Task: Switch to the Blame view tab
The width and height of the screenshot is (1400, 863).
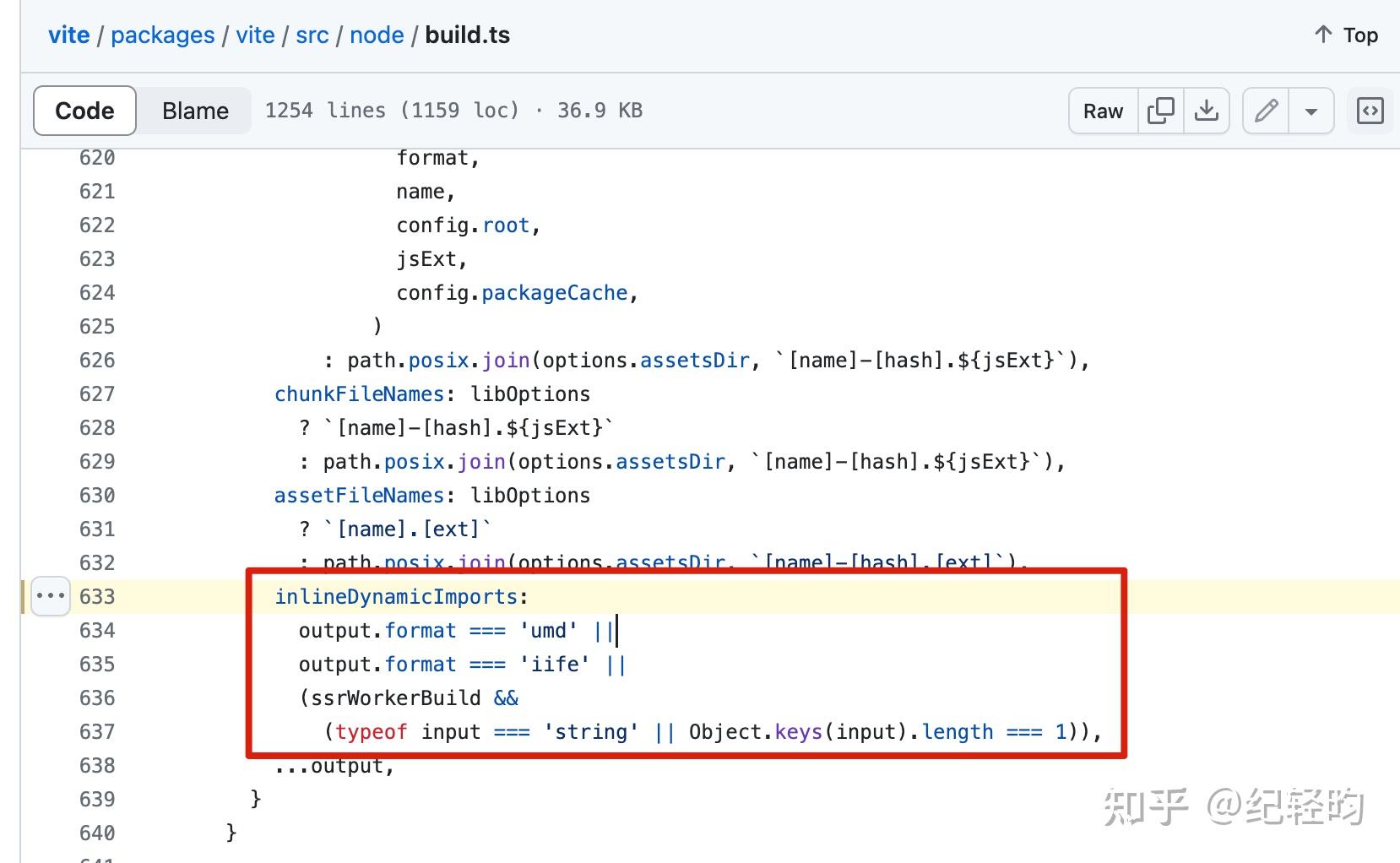Action: 195,111
